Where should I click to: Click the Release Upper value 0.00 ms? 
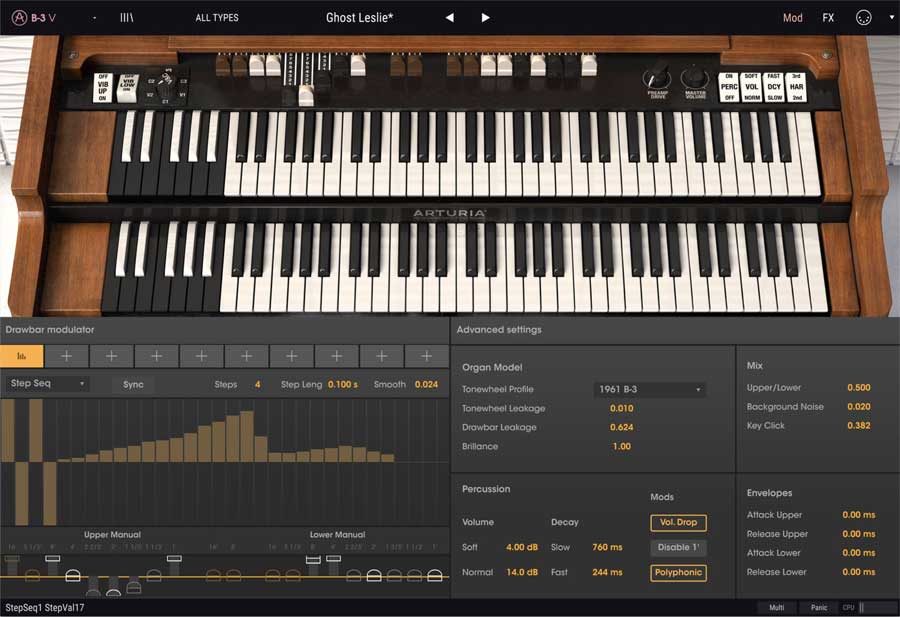point(859,534)
